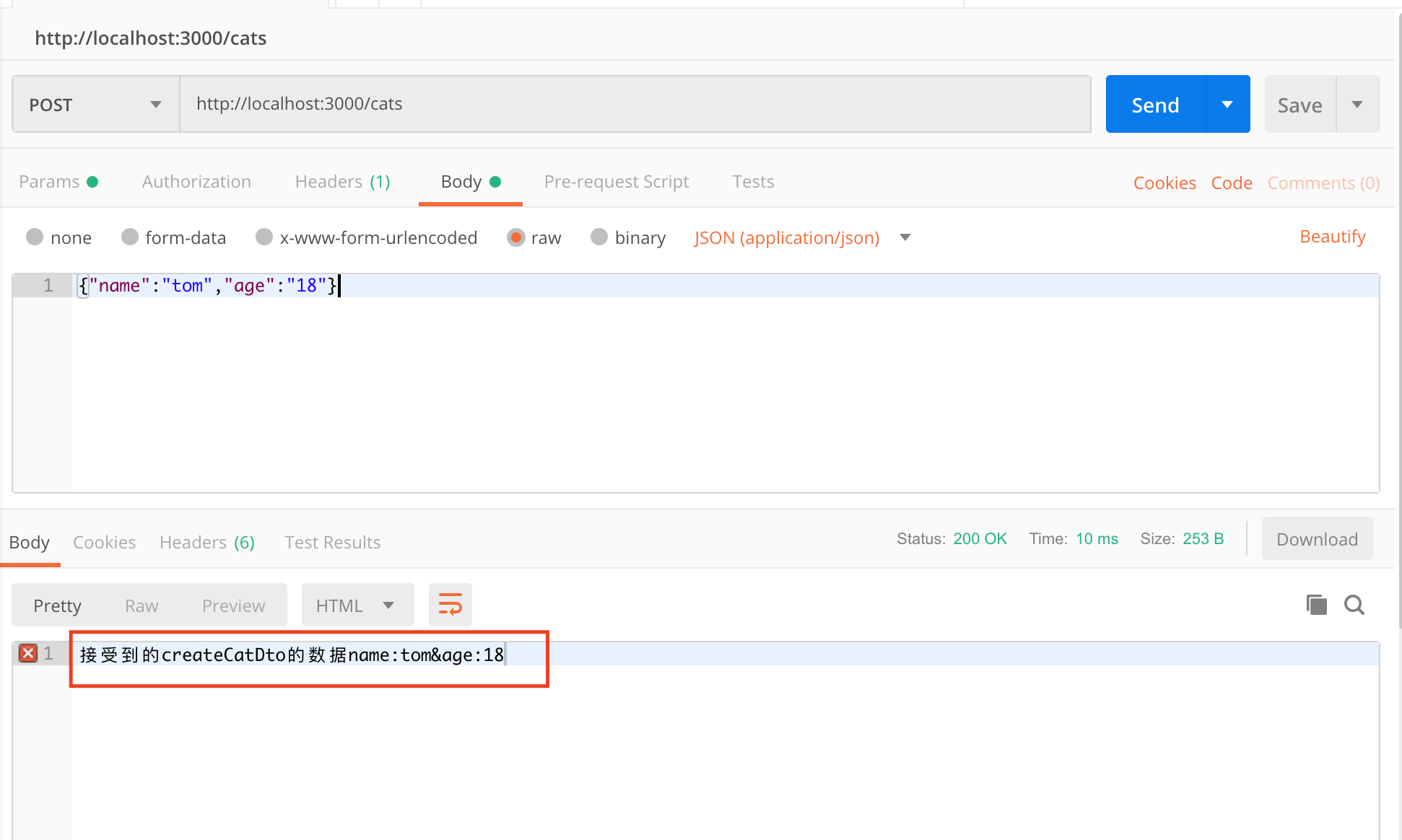Click the 200 OK status value
Image resolution: width=1402 pixels, height=840 pixels.
tap(980, 539)
